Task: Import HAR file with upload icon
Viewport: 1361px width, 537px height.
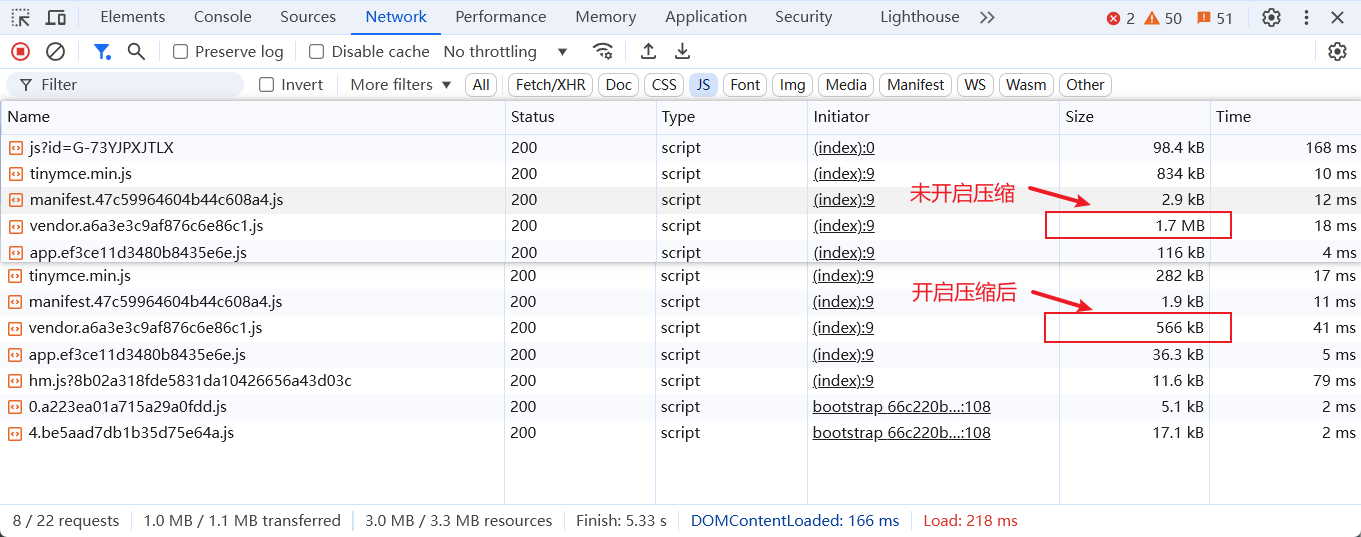Action: [648, 52]
